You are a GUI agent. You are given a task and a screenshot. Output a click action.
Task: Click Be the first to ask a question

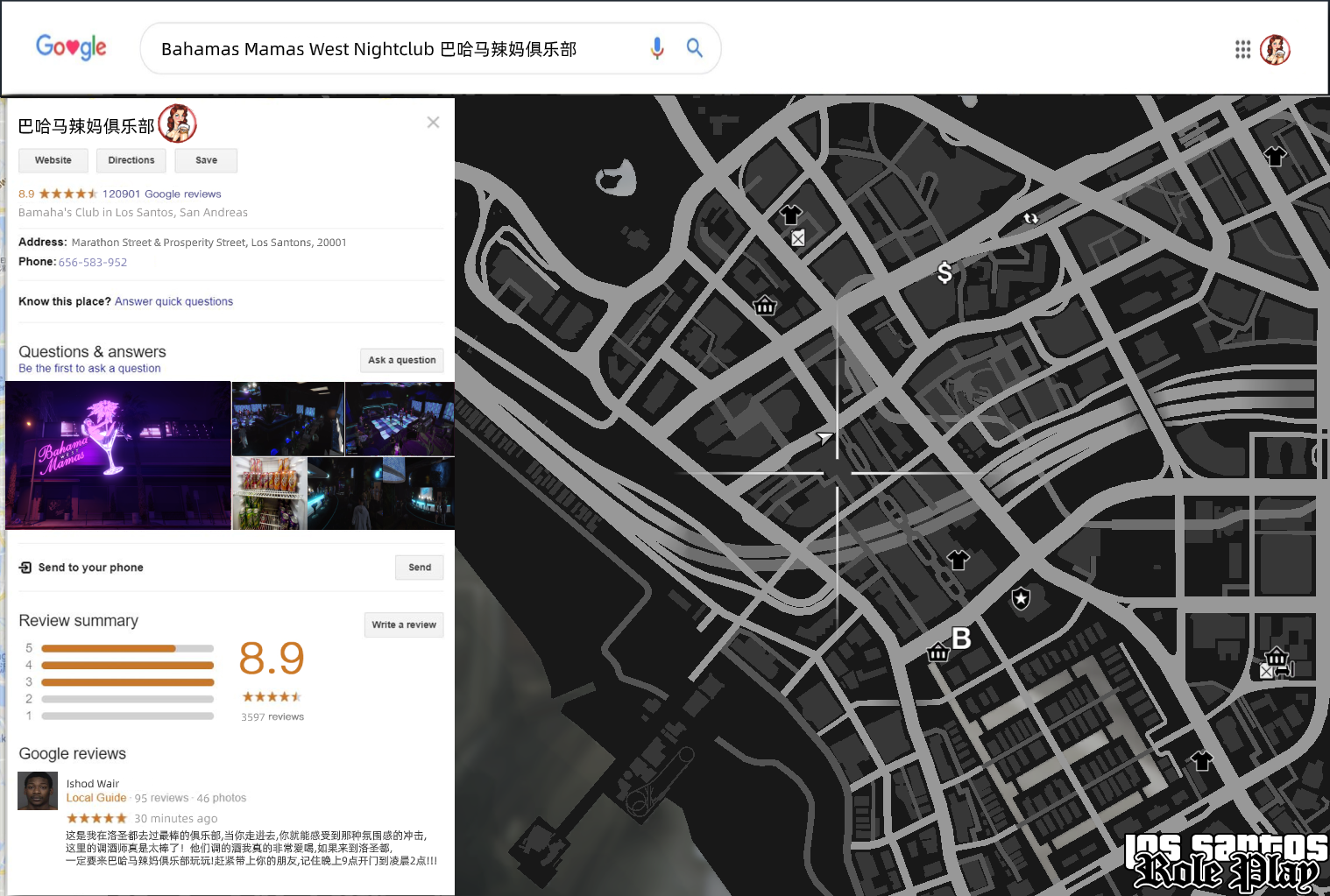click(x=89, y=369)
